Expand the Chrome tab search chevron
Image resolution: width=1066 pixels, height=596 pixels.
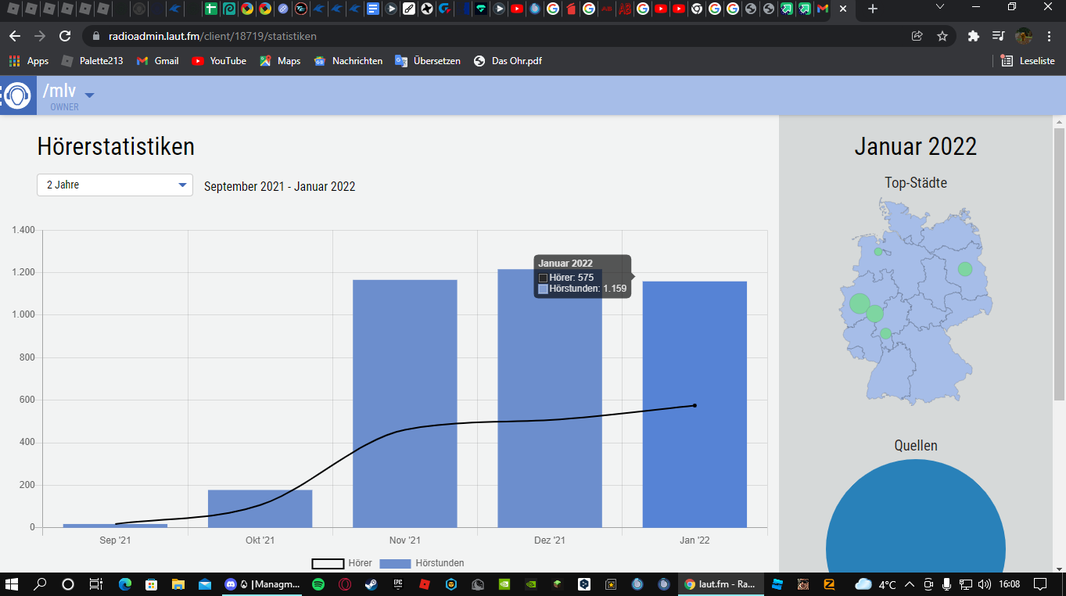940,8
